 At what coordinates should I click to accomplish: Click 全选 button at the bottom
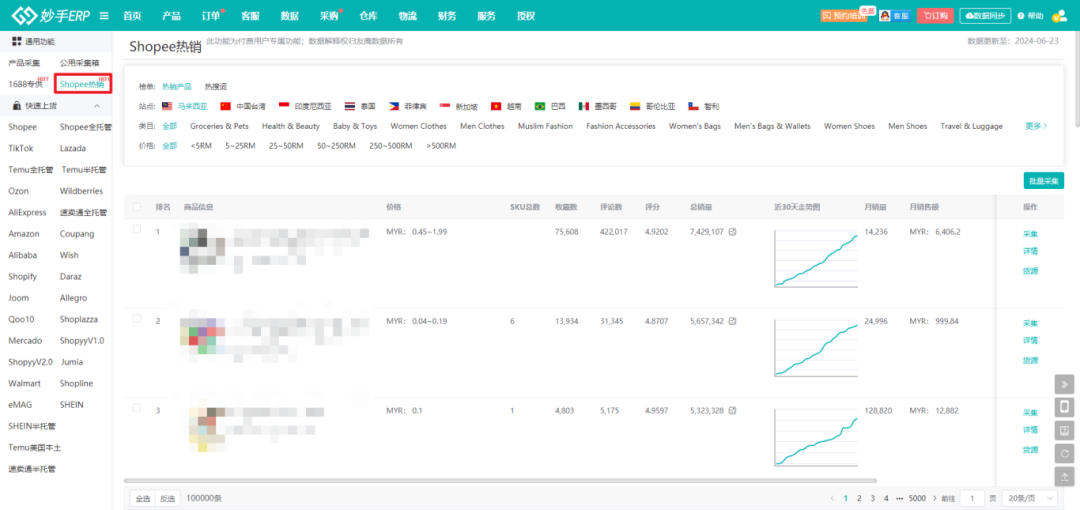[x=143, y=498]
